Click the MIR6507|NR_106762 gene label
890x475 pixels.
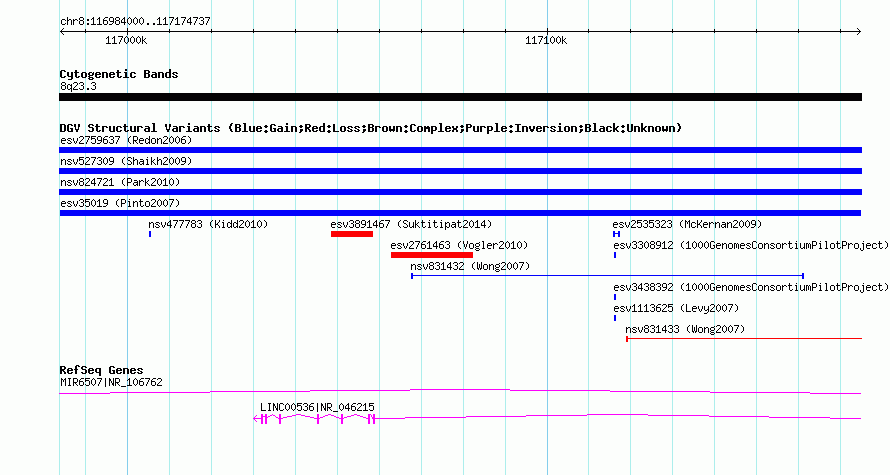coord(111,382)
